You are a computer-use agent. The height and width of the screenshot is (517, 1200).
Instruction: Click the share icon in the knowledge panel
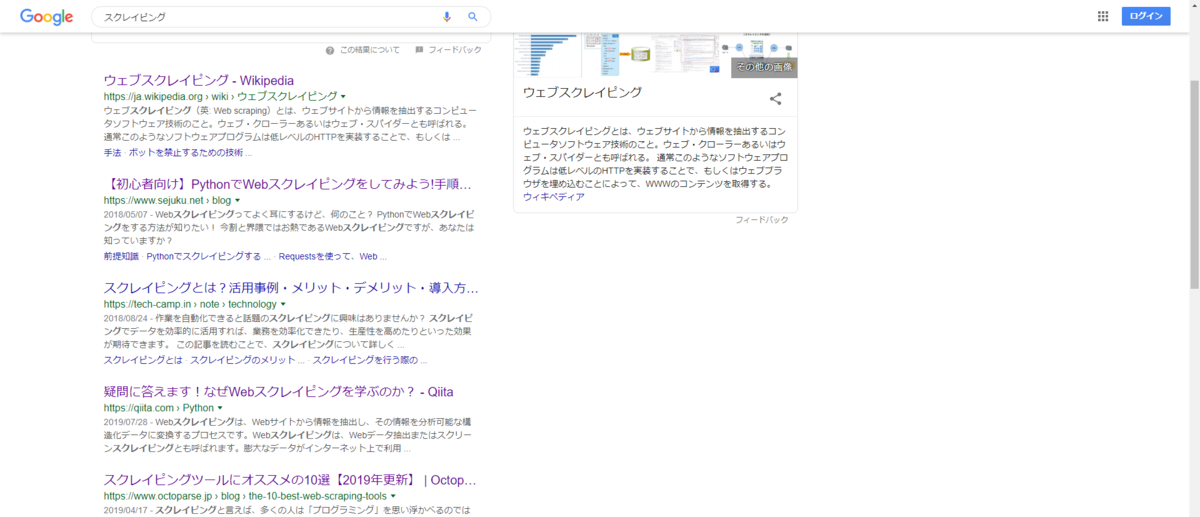click(x=775, y=98)
